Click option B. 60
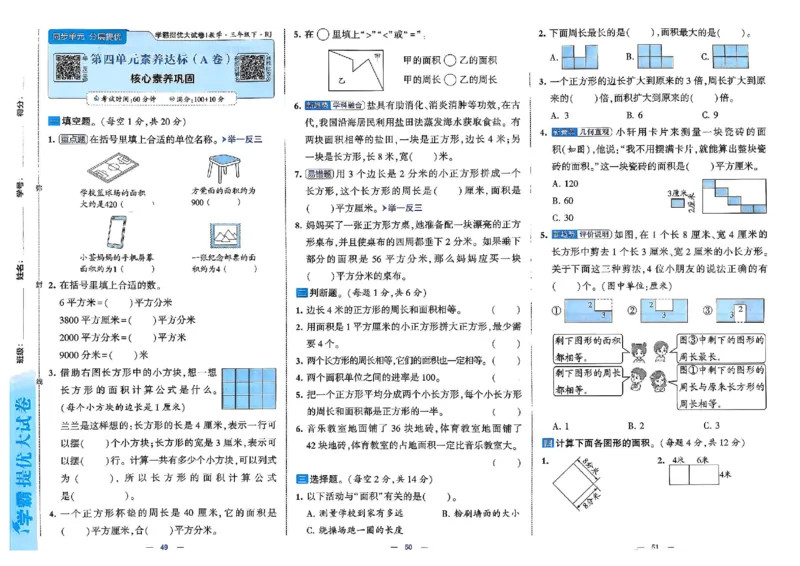 563,201
